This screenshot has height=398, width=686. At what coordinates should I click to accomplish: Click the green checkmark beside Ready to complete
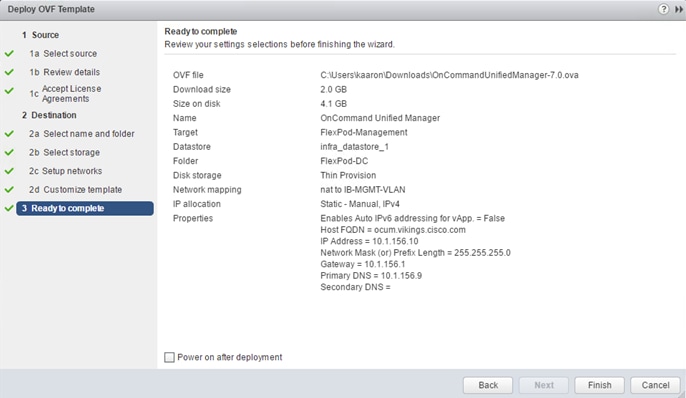9,208
